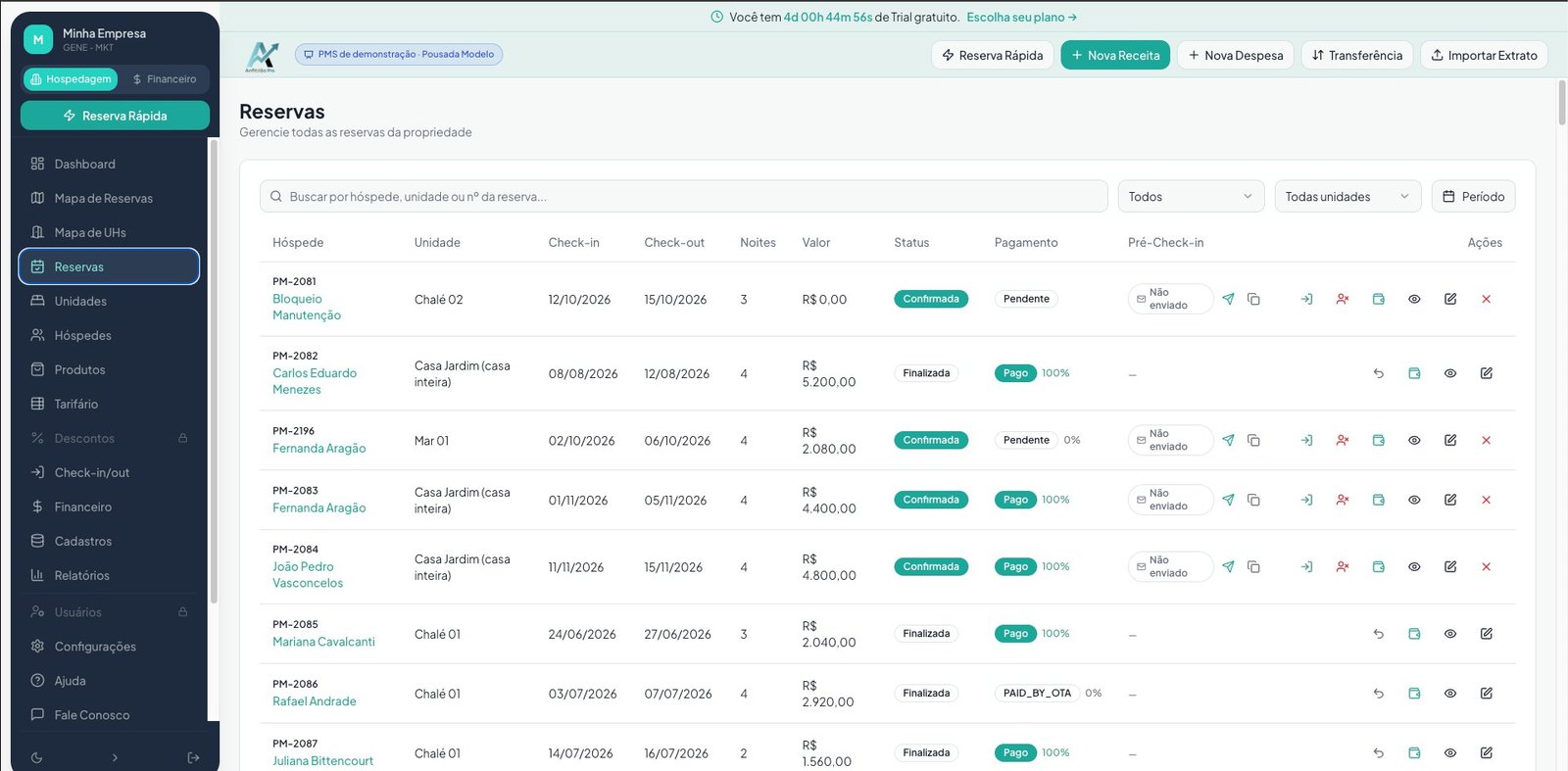Mark no-show for reservation PM-2081
This screenshot has width=1568, height=771.
(1343, 299)
